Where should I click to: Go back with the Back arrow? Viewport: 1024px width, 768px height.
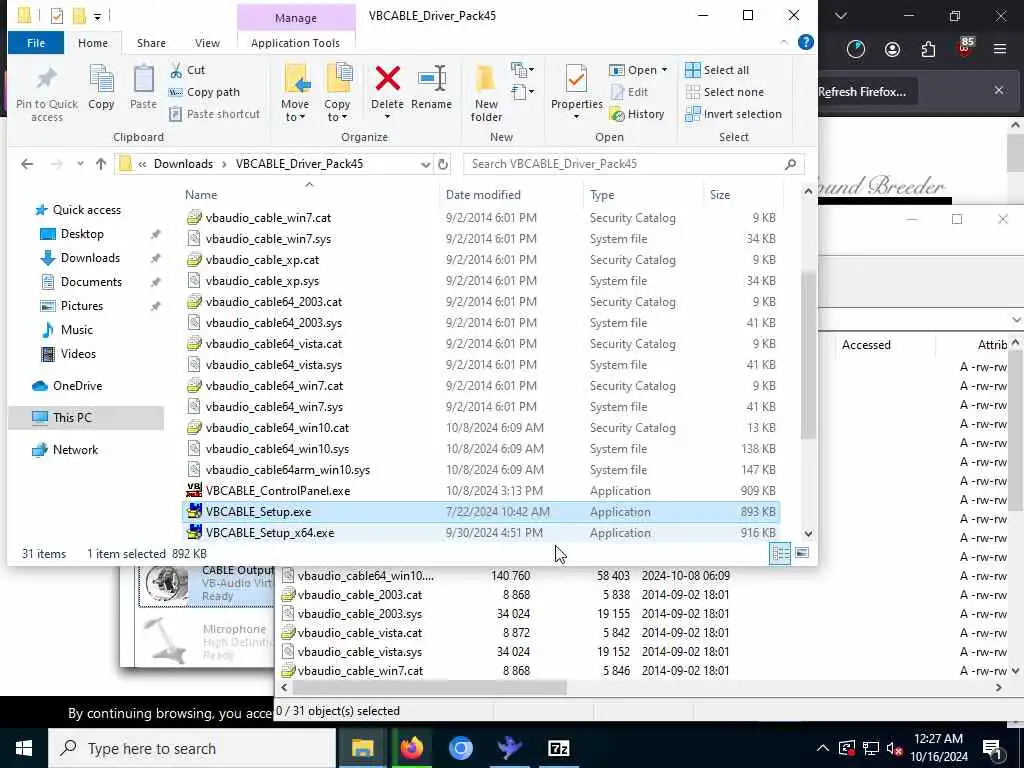(27, 164)
